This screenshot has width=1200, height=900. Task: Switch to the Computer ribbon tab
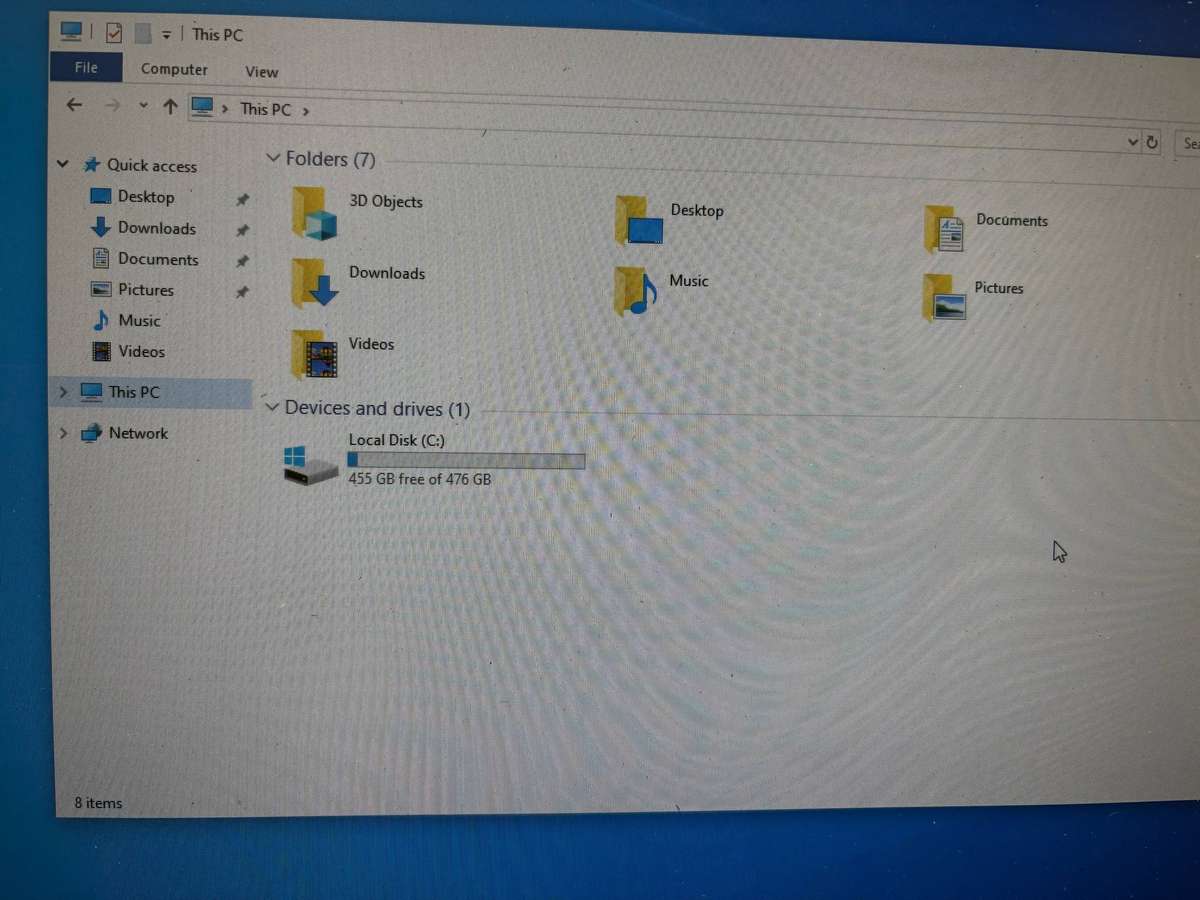coord(174,69)
